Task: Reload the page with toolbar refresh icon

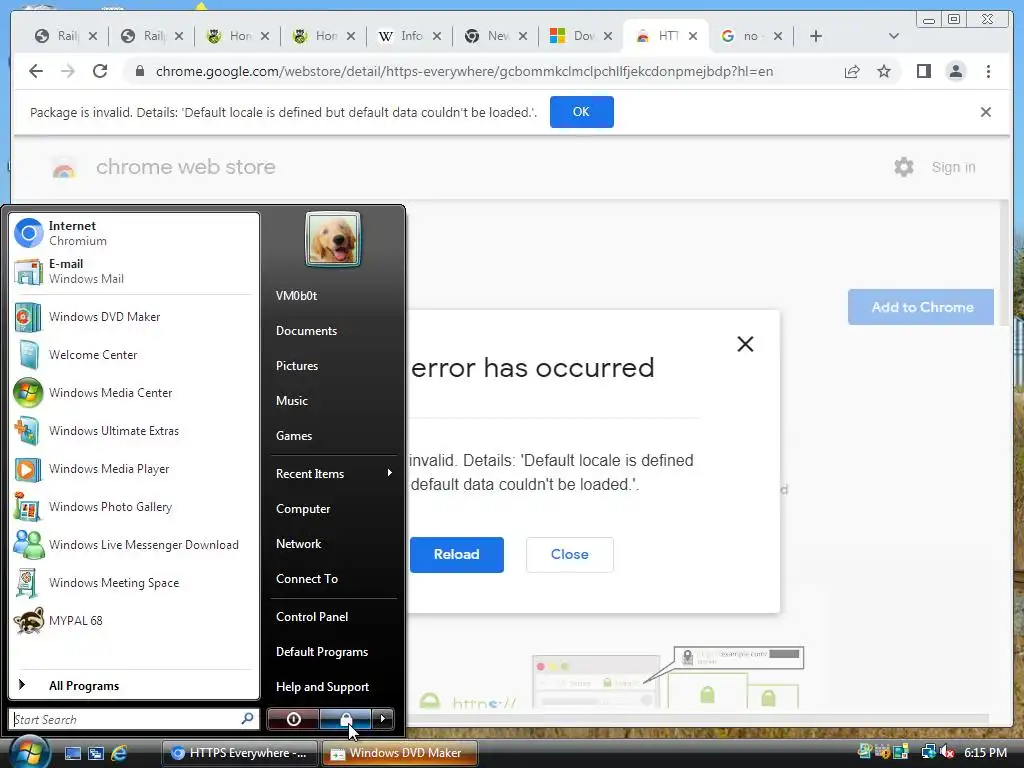Action: pyautogui.click(x=100, y=71)
